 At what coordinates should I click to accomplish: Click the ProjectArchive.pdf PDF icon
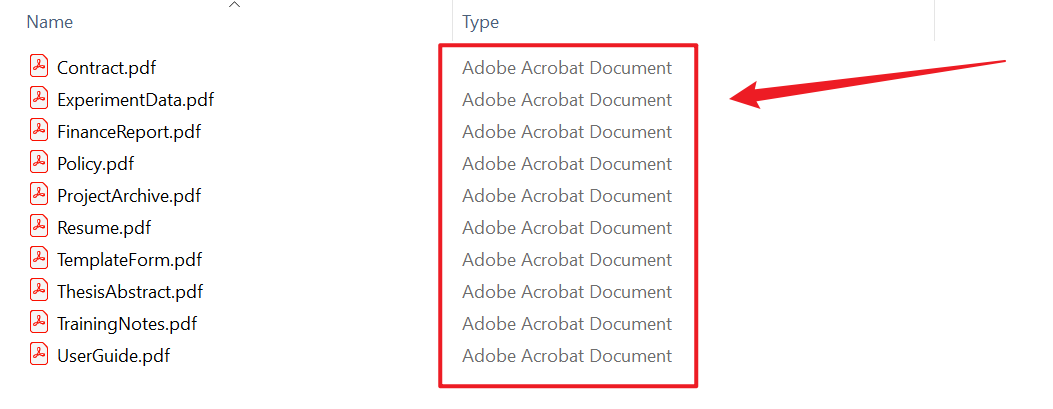[39, 195]
